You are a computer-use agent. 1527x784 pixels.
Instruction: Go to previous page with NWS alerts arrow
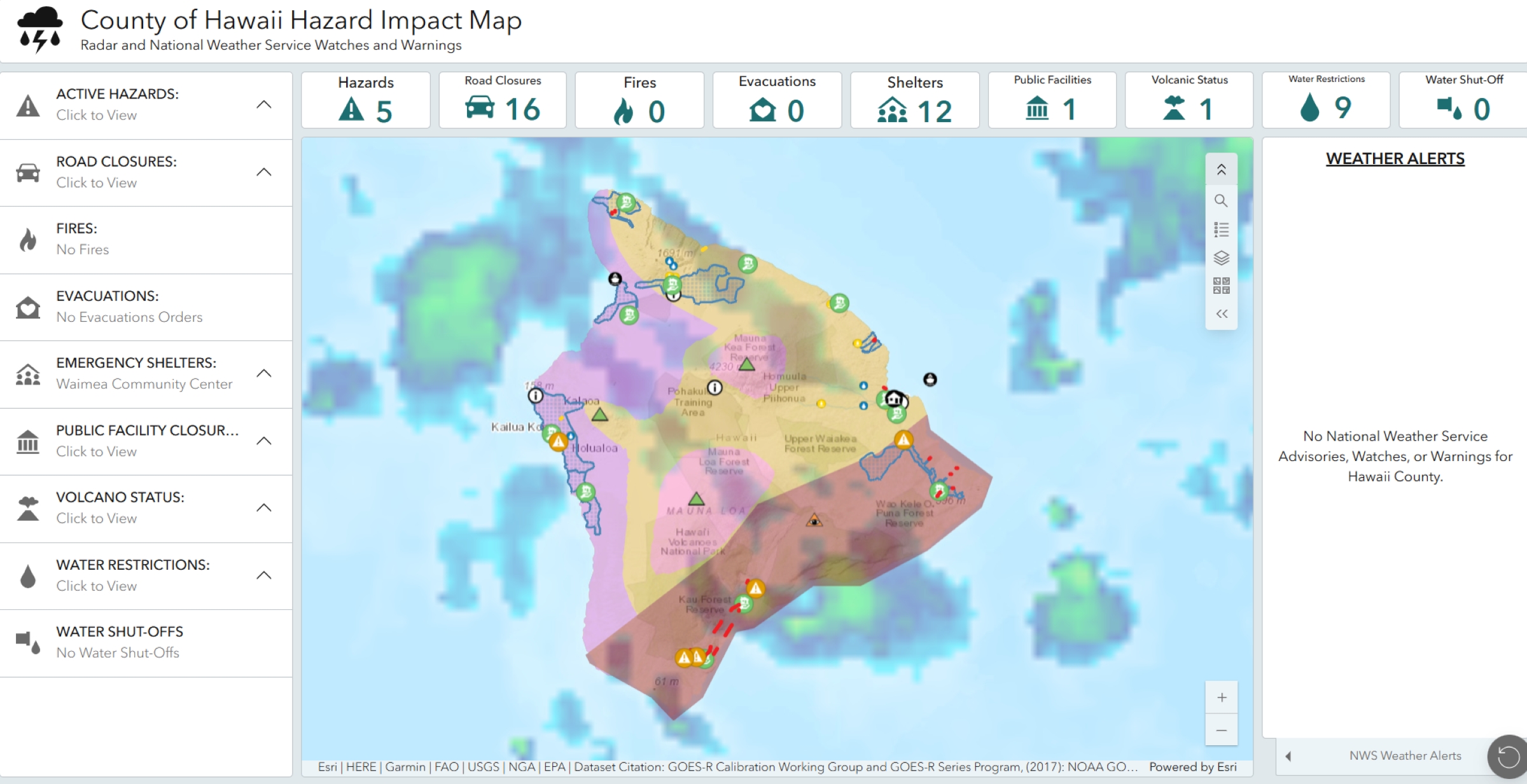click(1288, 756)
